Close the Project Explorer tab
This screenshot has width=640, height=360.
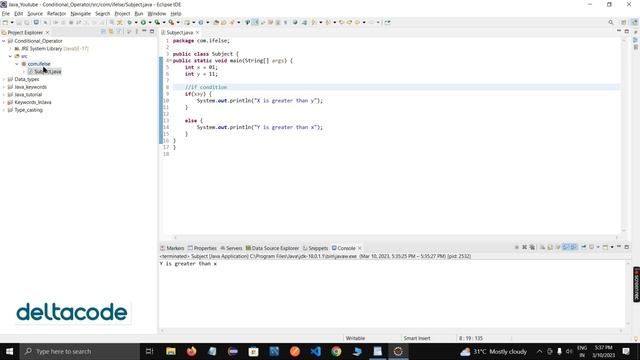47,32
